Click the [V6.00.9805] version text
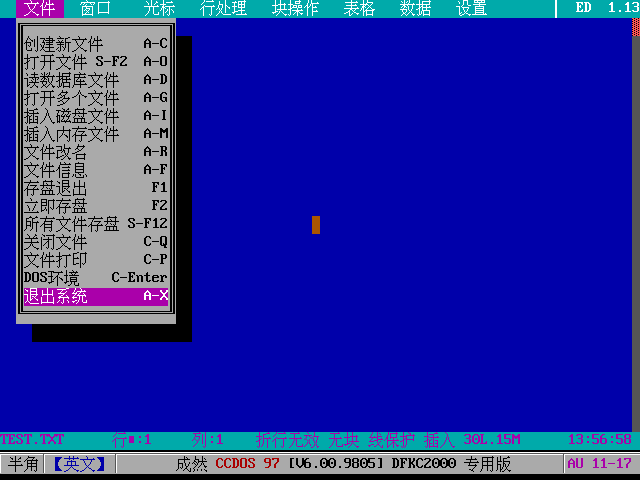The image size is (640, 480). (336, 464)
